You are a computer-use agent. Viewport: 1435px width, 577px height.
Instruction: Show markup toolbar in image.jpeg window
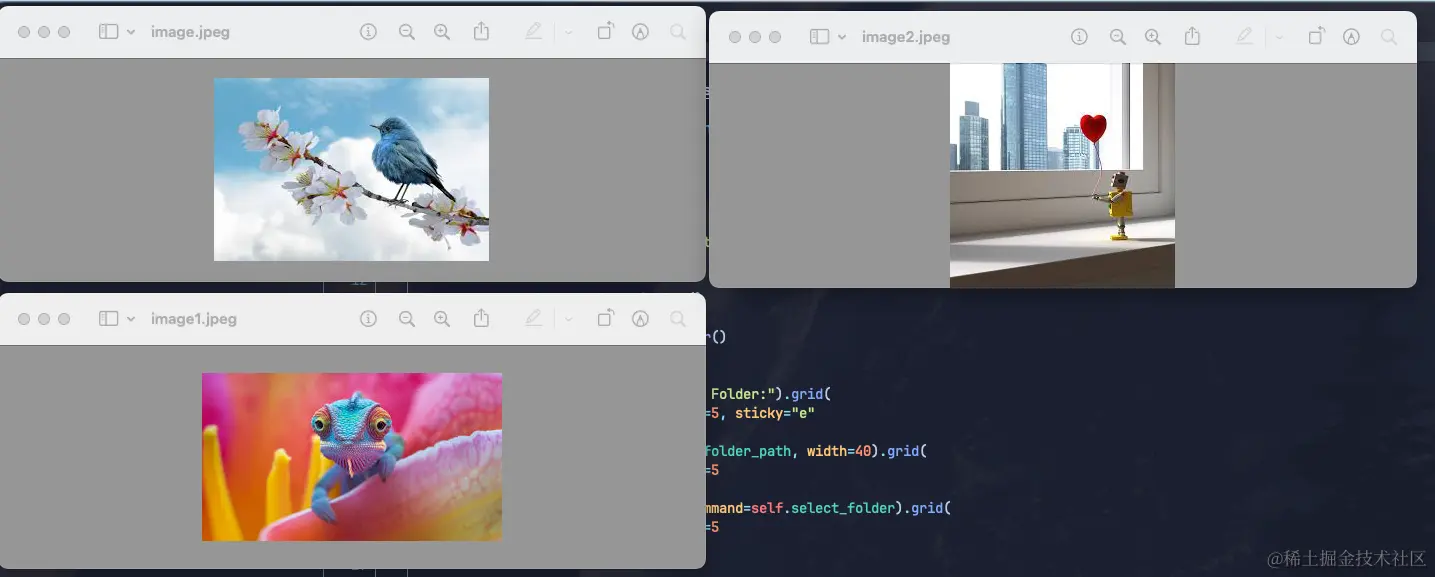(x=641, y=32)
